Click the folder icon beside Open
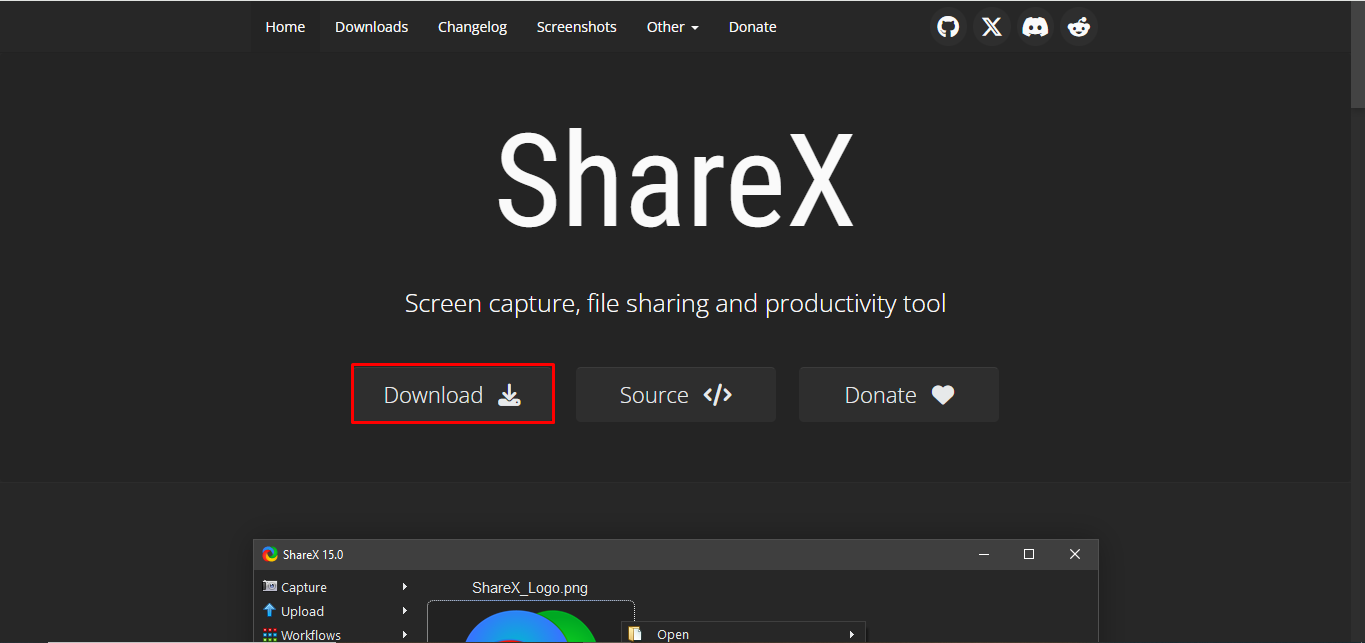1365x643 pixels. [x=636, y=633]
